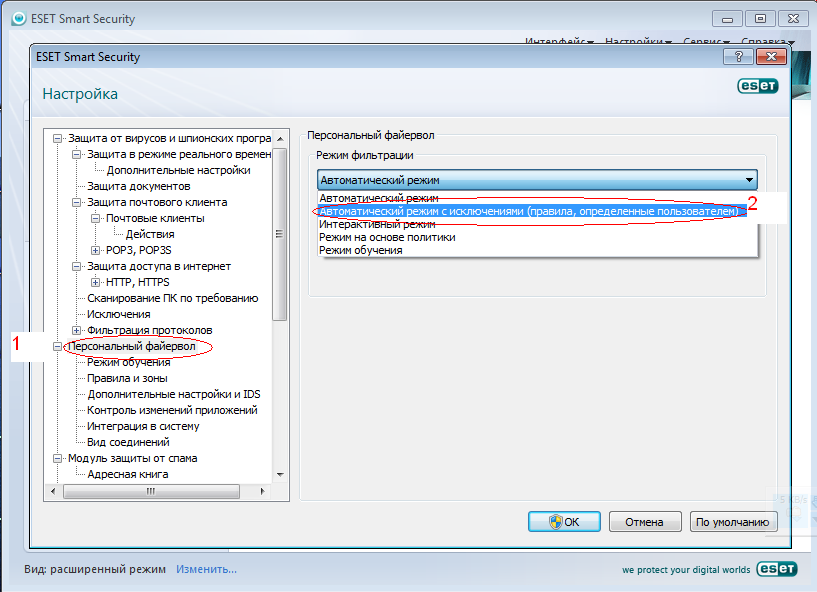
Task: Click the tree scroll left arrow
Action: point(53,491)
